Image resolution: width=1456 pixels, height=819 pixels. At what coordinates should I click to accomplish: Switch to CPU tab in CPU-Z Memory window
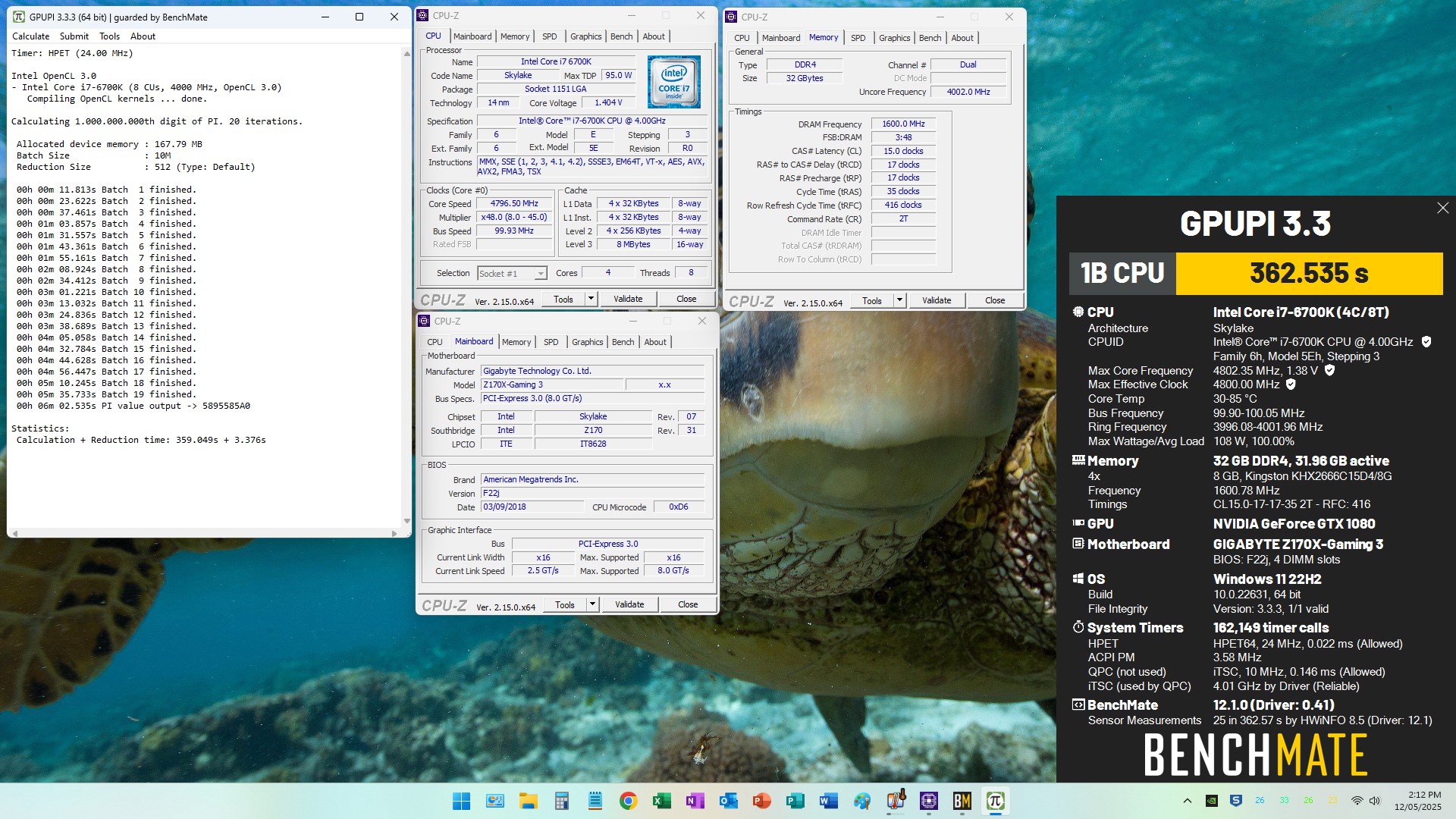click(x=742, y=38)
